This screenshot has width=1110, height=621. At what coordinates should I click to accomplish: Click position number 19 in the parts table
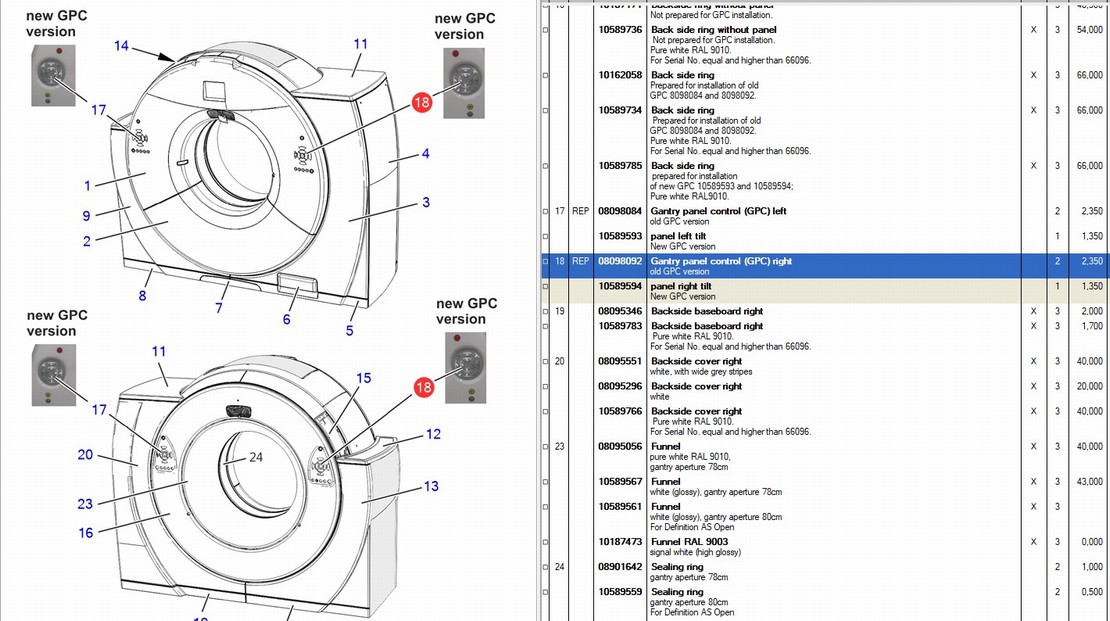[x=559, y=311]
